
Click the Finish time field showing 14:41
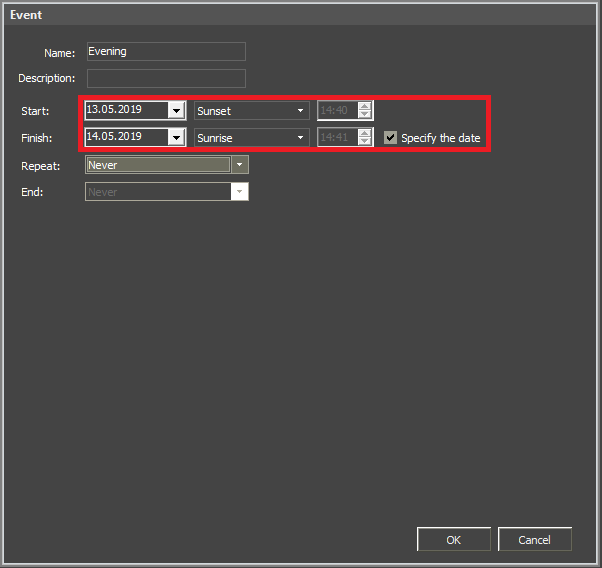[336, 138]
